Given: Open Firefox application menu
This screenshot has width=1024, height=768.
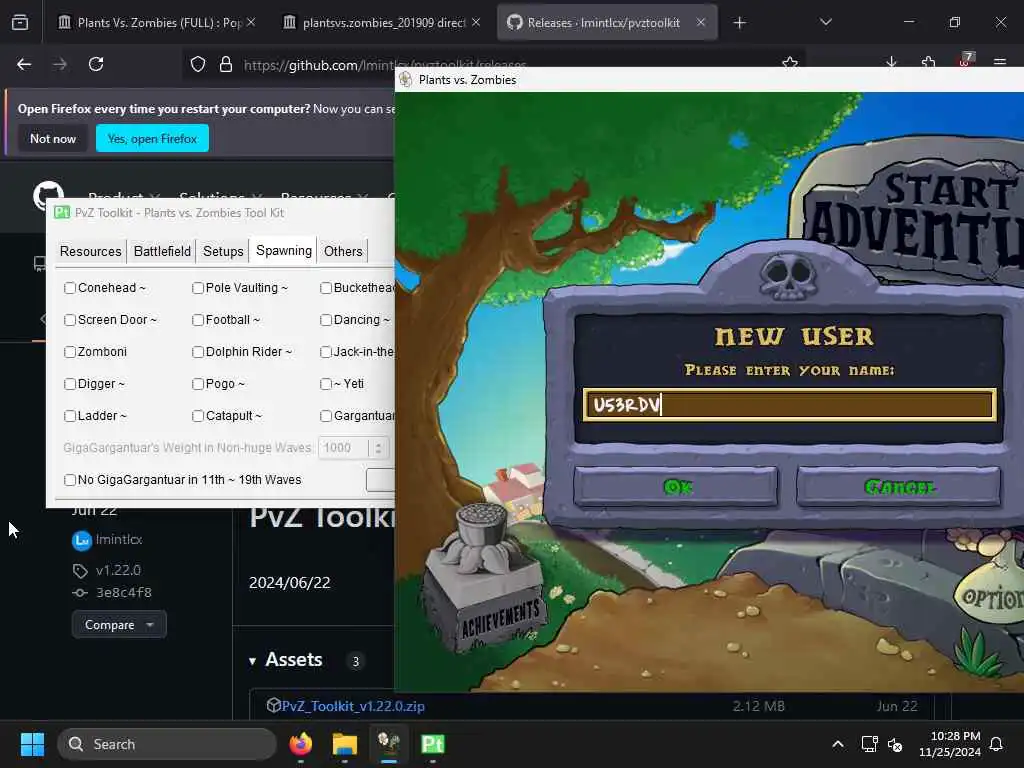Looking at the screenshot, I should (999, 63).
